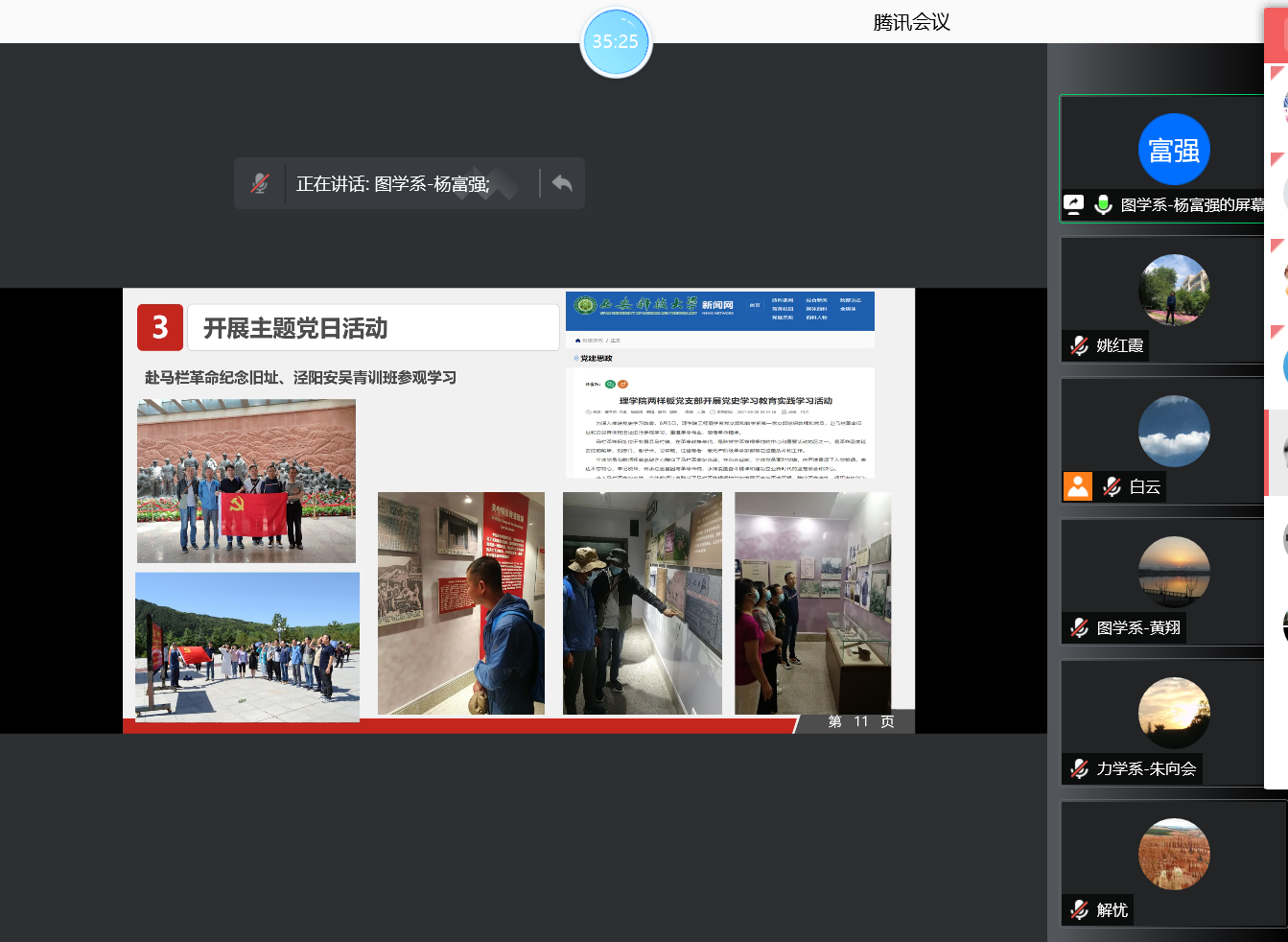Image resolution: width=1288 pixels, height=942 pixels.
Task: Select 姚红霞's participant avatar
Action: click(1174, 290)
